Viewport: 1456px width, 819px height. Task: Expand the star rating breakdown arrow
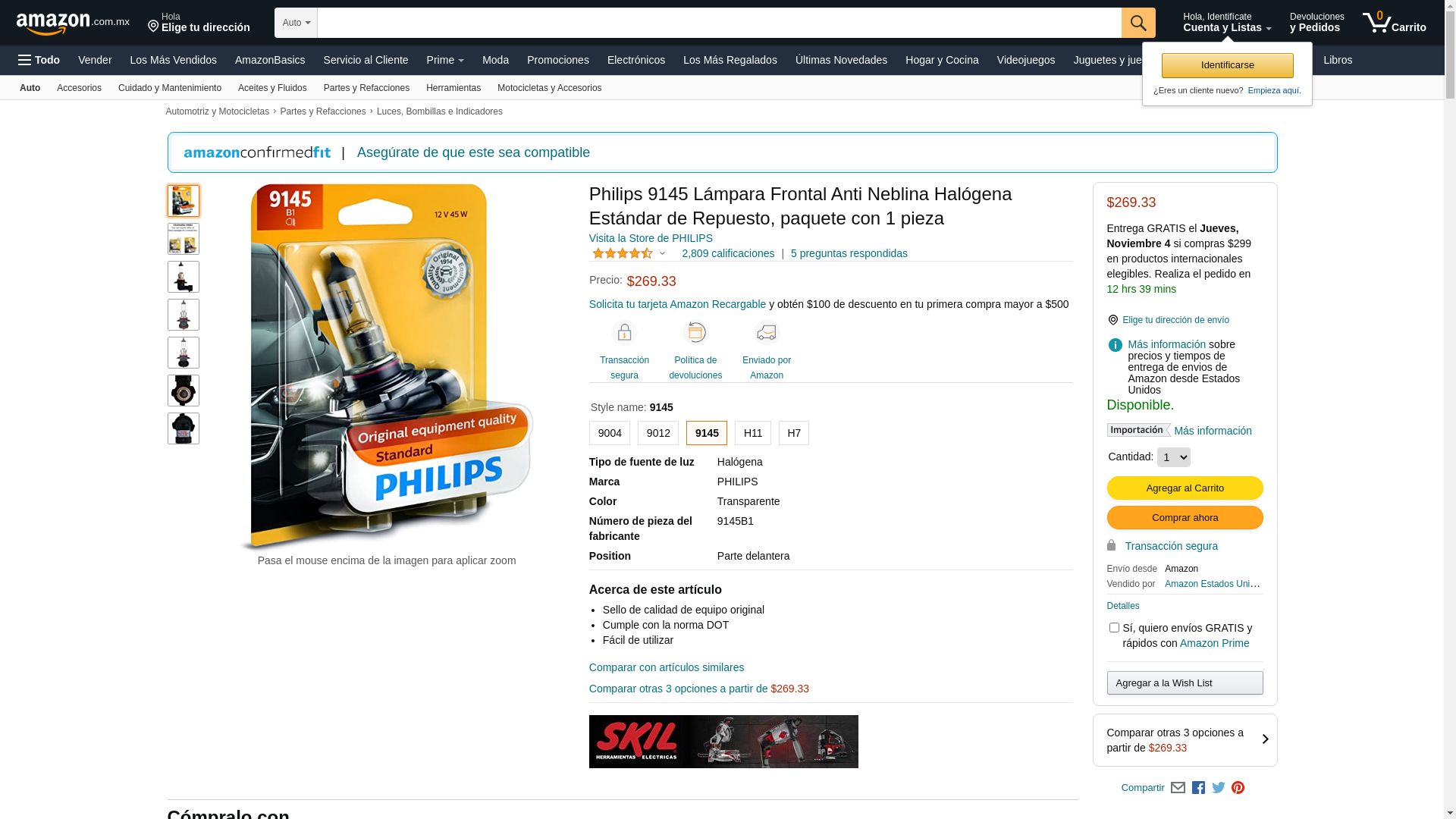662,253
